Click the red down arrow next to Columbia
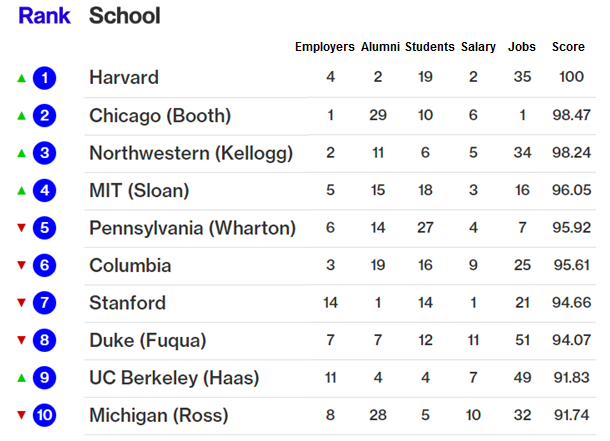610x441 pixels. tap(19, 266)
